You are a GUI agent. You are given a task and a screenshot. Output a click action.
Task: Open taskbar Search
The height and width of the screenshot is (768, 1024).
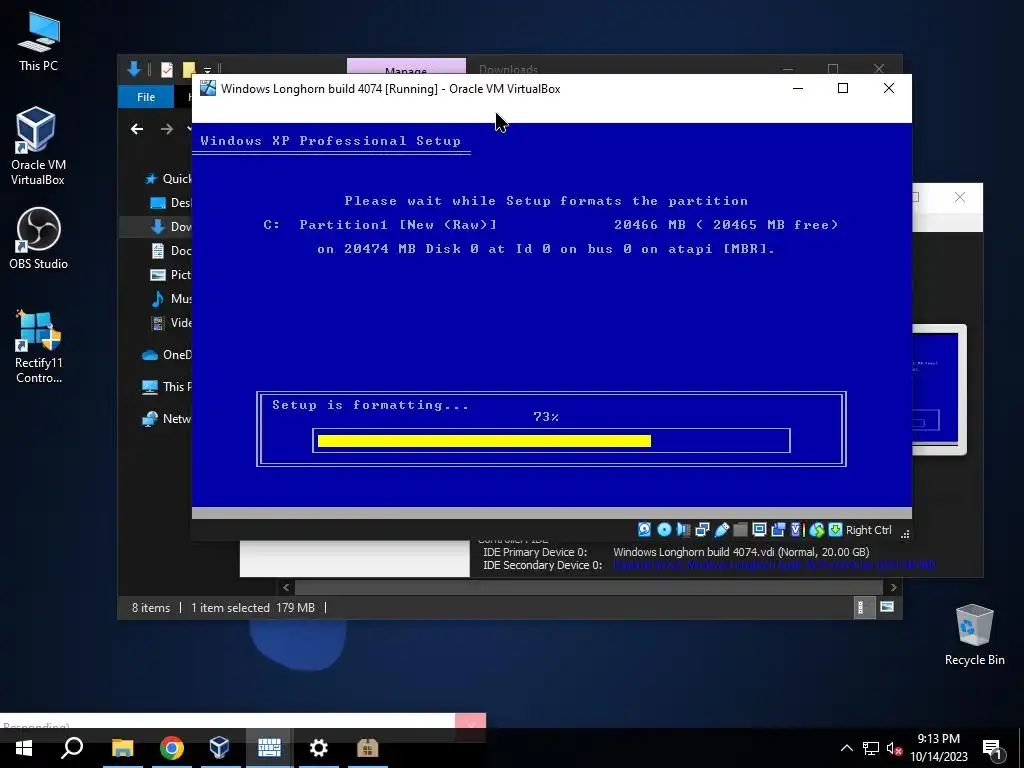[x=72, y=748]
